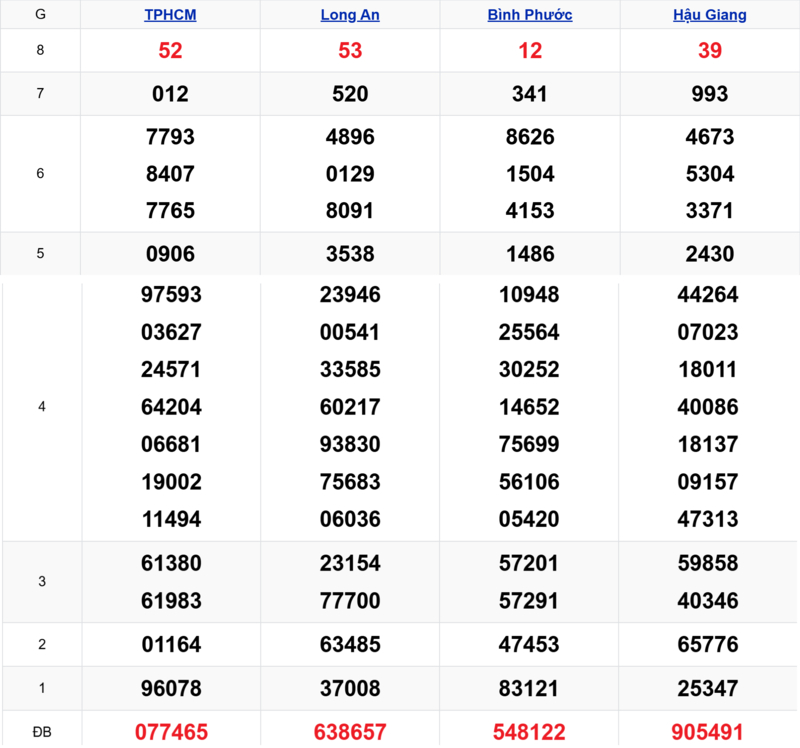
Task: Click prize-5 value 0906
Action: pyautogui.click(x=170, y=254)
